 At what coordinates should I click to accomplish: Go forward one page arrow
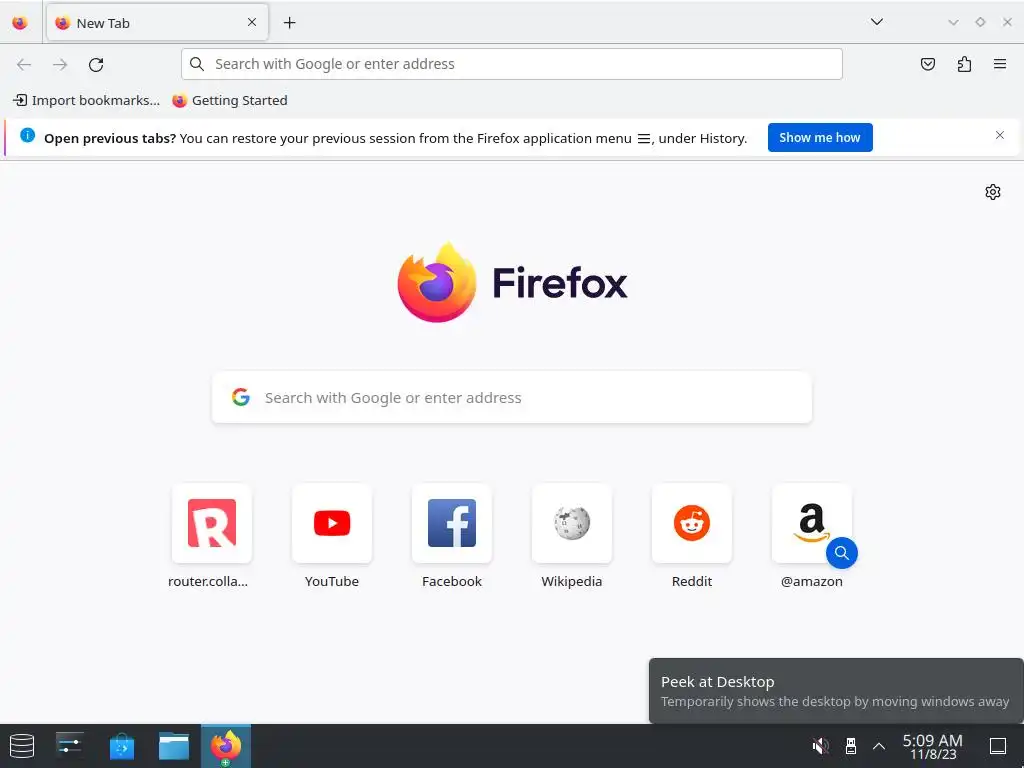(x=60, y=64)
